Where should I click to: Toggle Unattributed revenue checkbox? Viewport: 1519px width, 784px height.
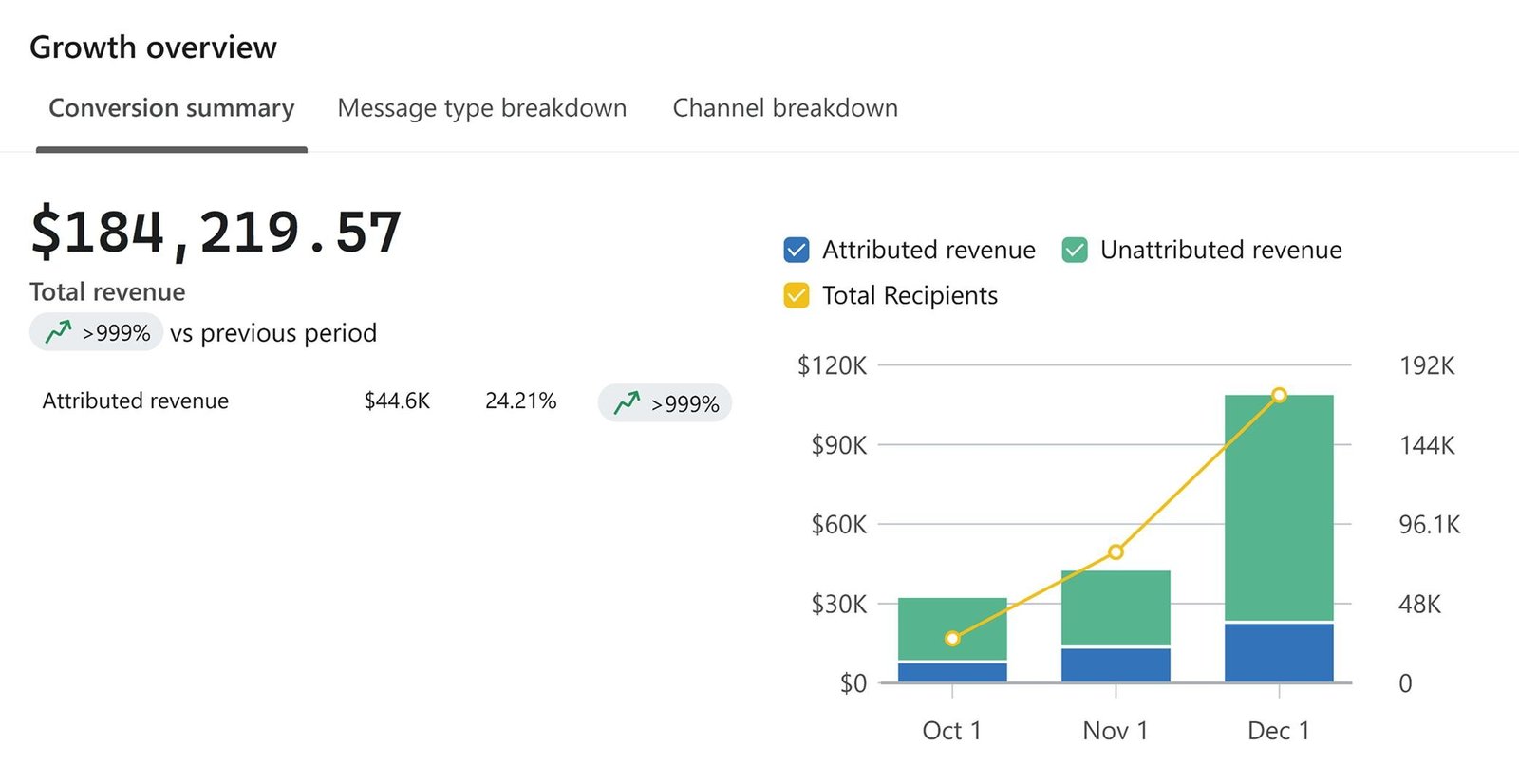click(1075, 251)
